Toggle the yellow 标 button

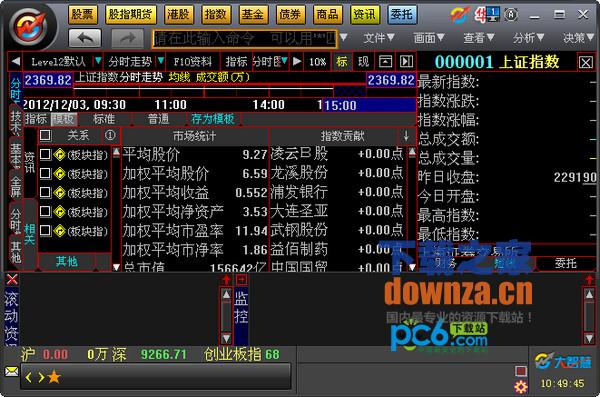341,61
